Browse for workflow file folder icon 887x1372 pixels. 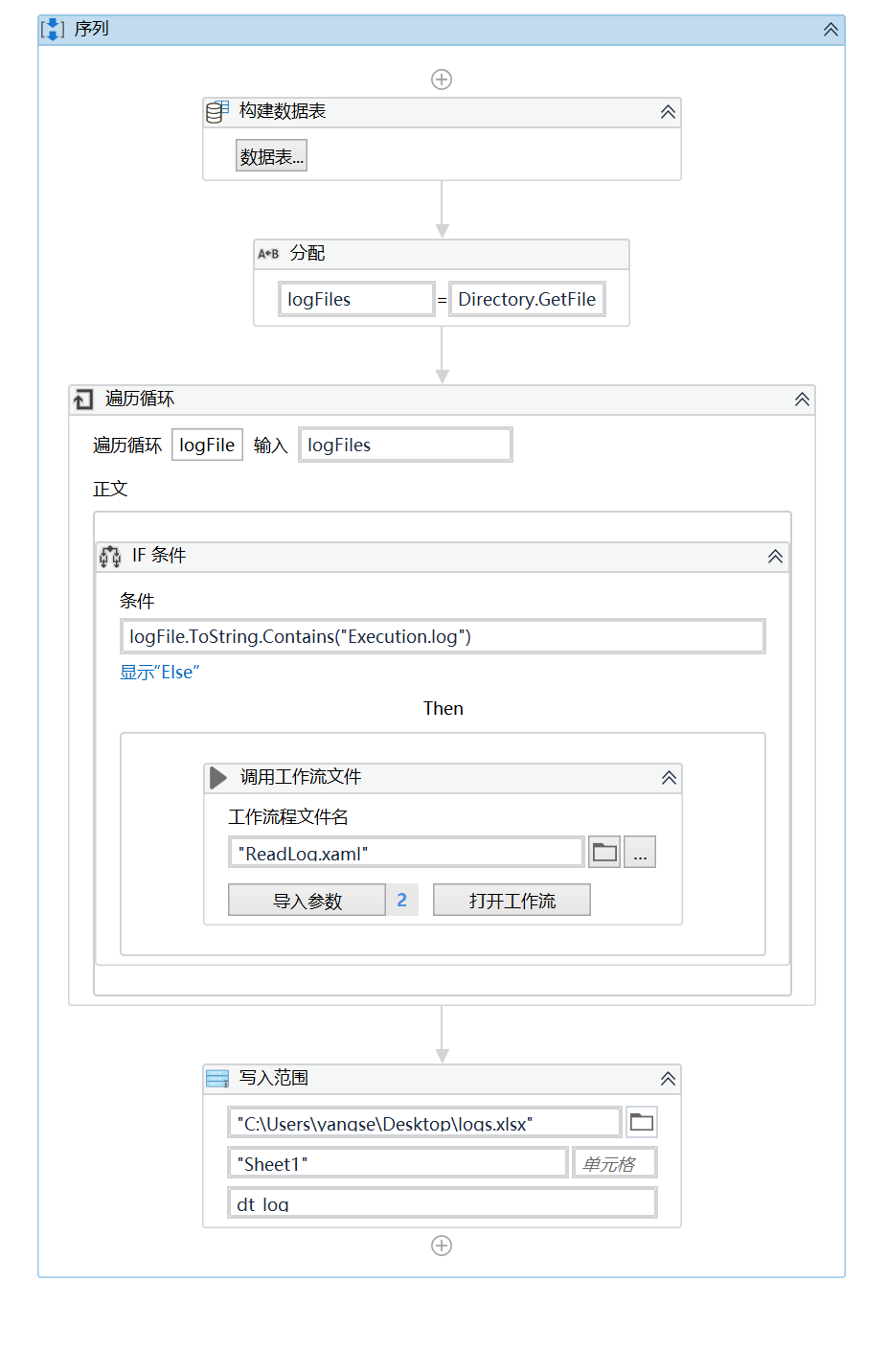tap(604, 852)
